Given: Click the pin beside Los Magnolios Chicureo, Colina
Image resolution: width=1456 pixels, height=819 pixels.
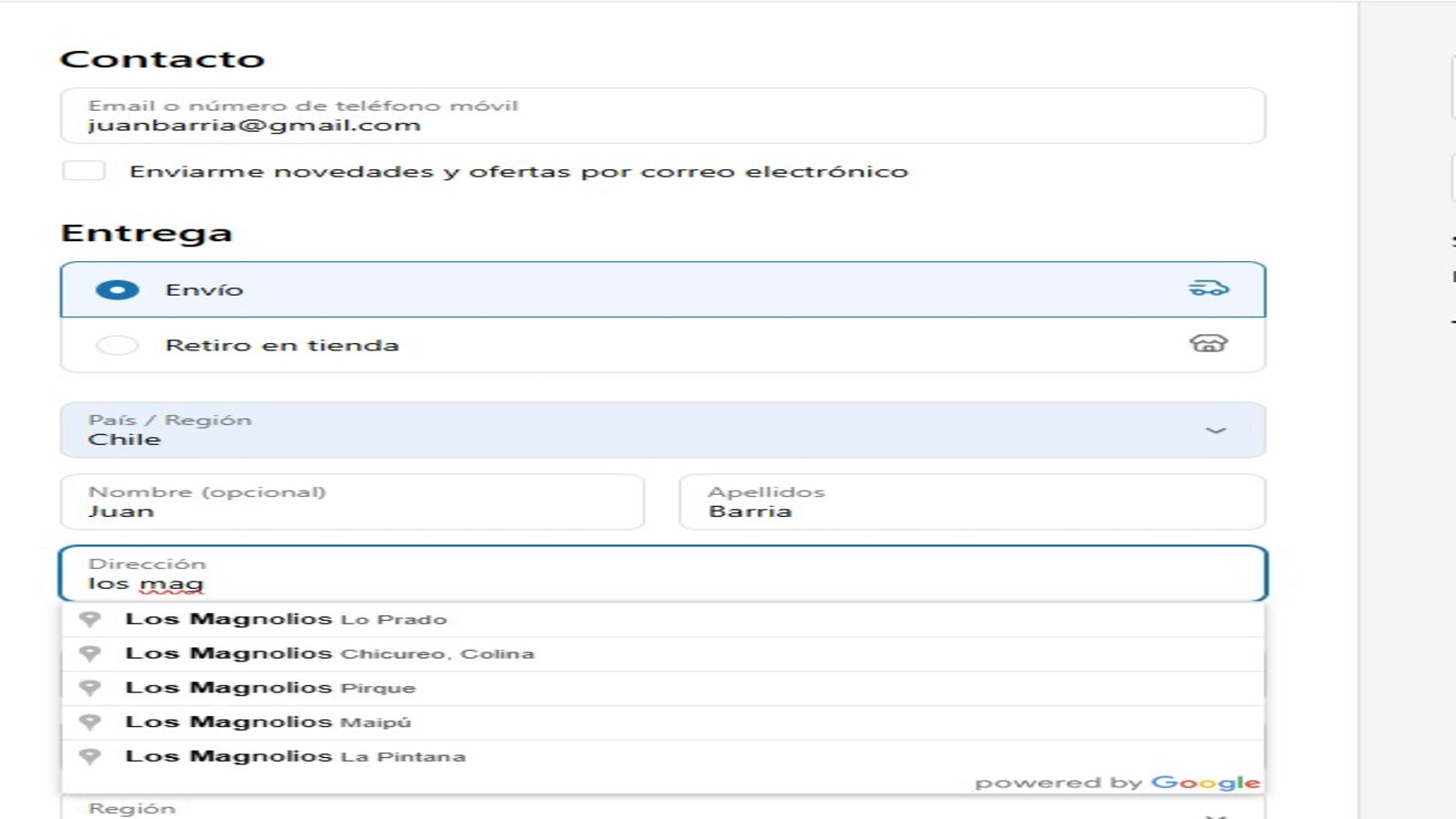Looking at the screenshot, I should [90, 652].
